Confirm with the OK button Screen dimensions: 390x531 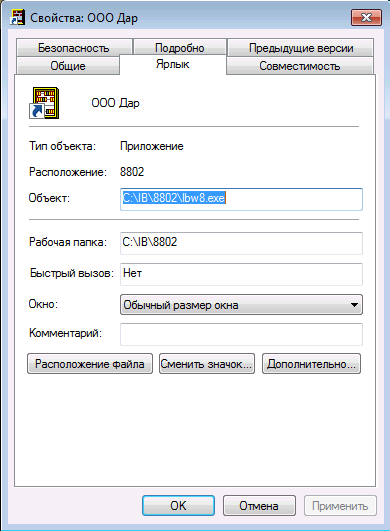(178, 506)
